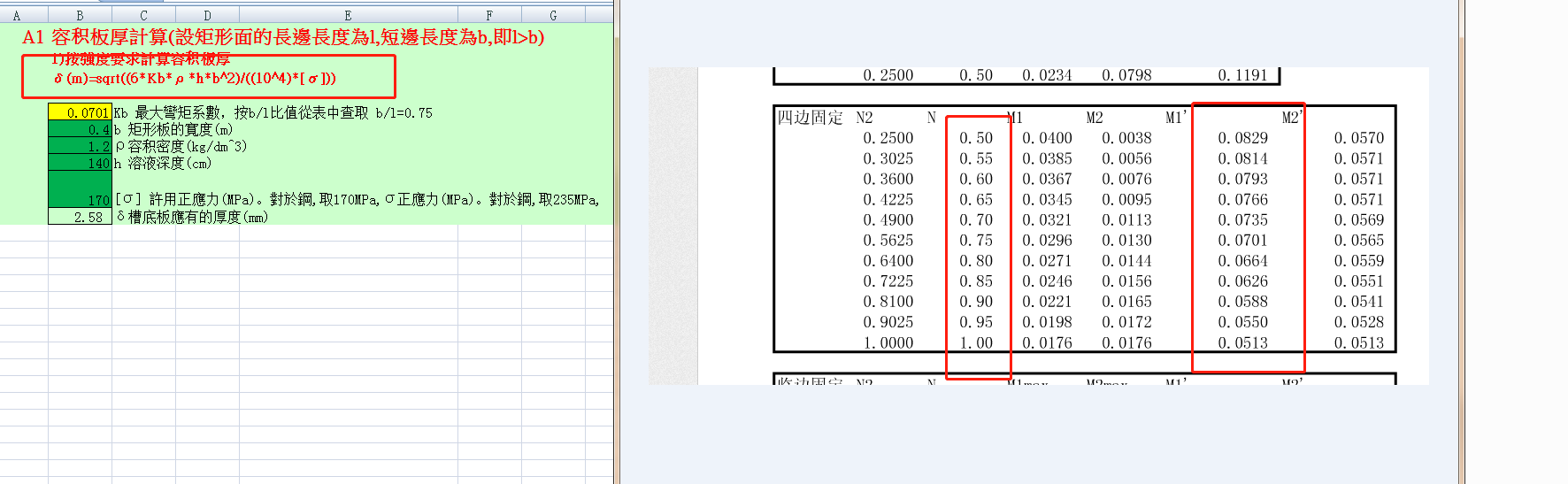The image size is (1568, 484).
Task: Click M1' value 0.0829
Action: (x=1242, y=138)
